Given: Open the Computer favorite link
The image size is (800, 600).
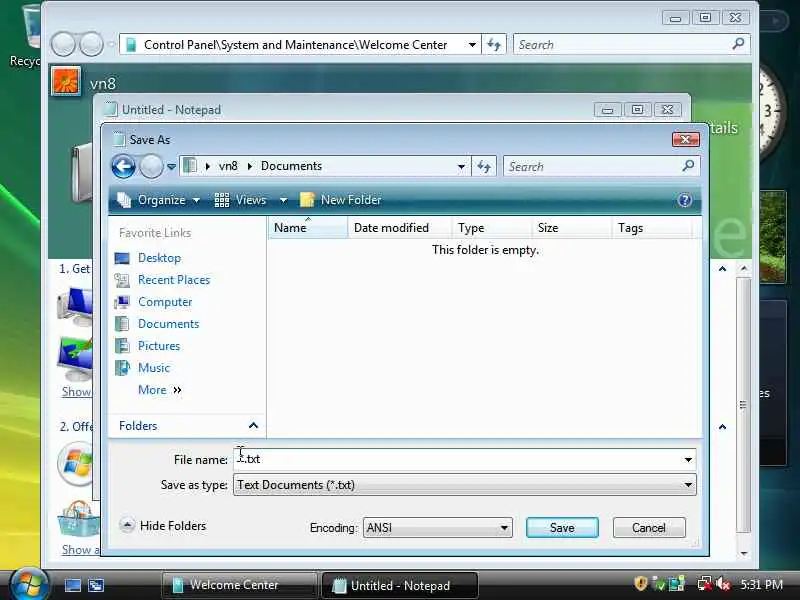Looking at the screenshot, I should pos(165,302).
